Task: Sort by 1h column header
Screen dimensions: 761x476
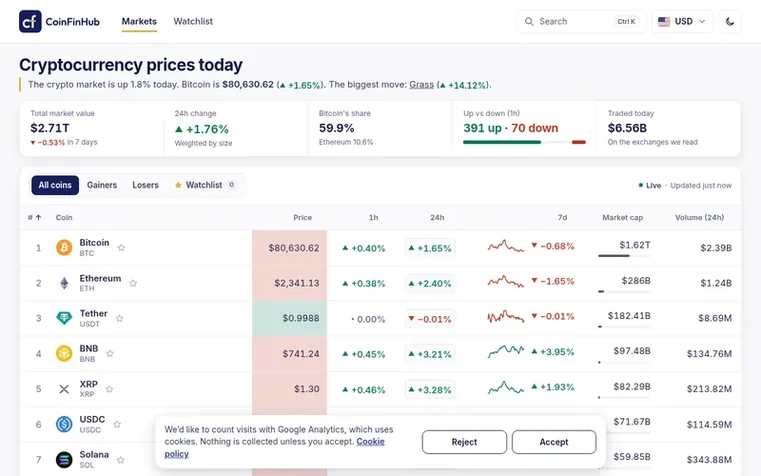Action: [373, 217]
